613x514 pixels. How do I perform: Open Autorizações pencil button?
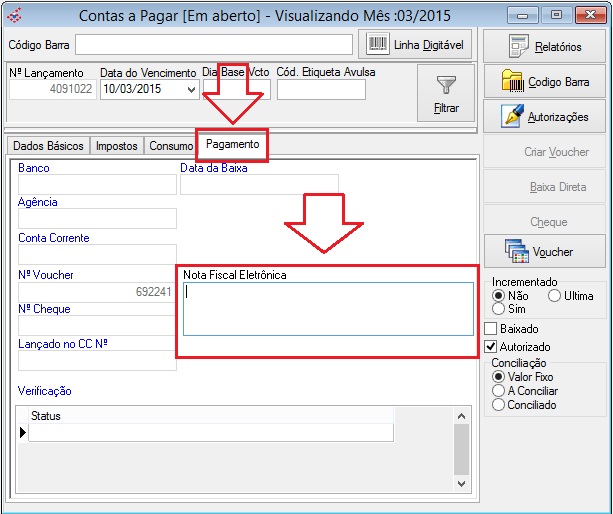pos(545,117)
